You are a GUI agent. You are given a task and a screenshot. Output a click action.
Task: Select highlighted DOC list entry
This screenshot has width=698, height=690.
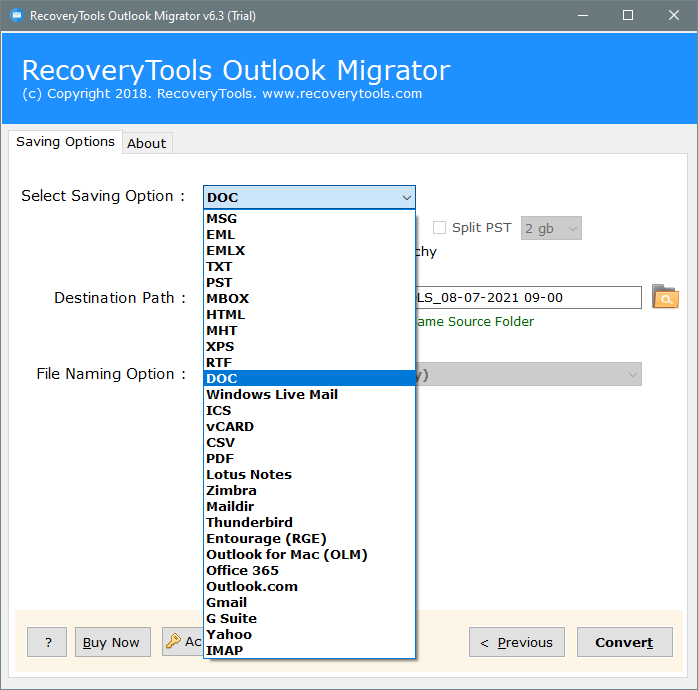coord(309,378)
